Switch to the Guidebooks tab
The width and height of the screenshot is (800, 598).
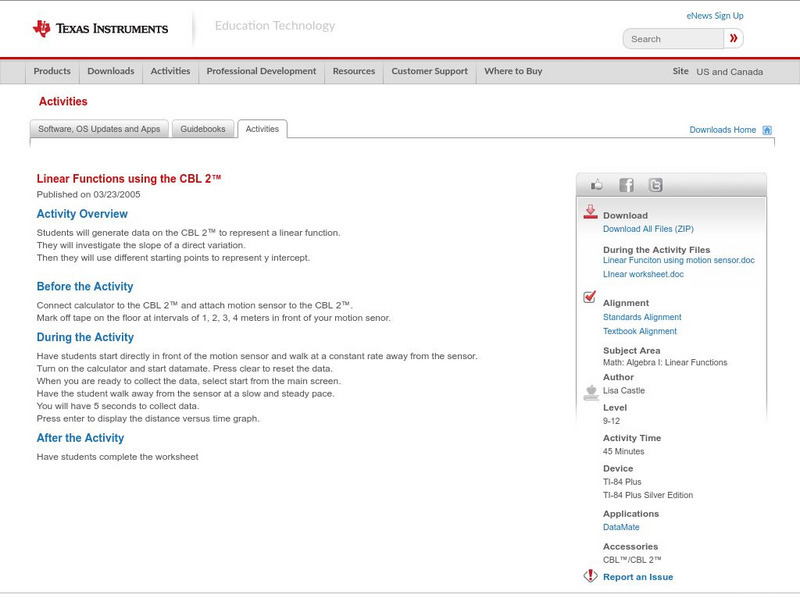(x=203, y=129)
